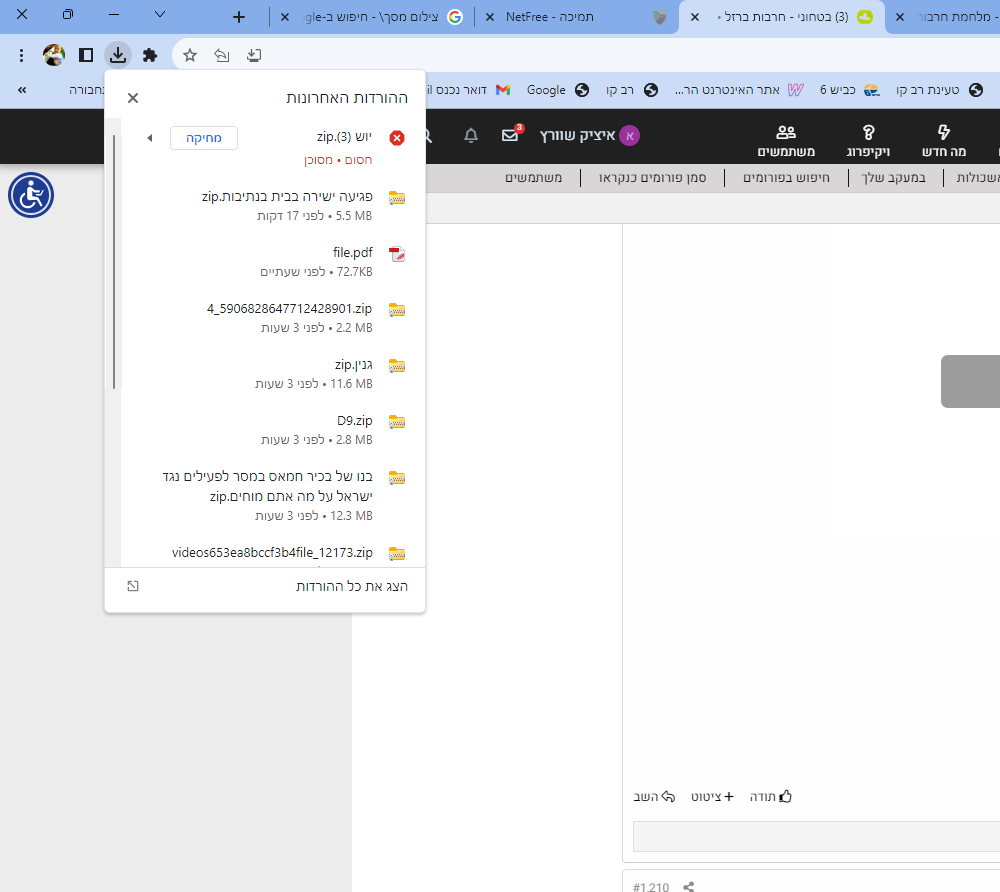Open the רב קו bookmark
This screenshot has width=1000, height=892.
pyautogui.click(x=631, y=90)
